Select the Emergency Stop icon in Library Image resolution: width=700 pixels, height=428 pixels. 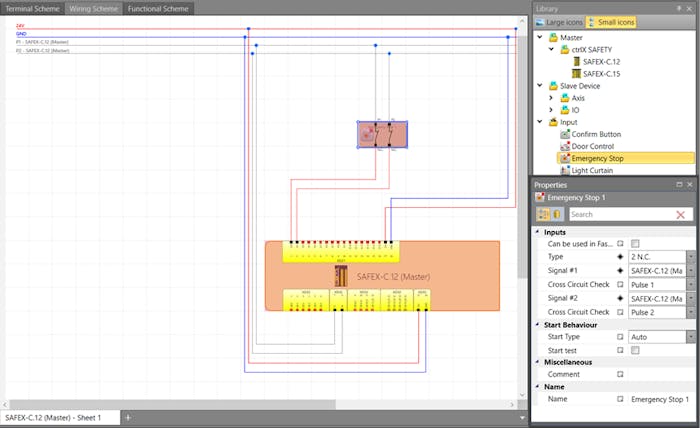tap(565, 158)
